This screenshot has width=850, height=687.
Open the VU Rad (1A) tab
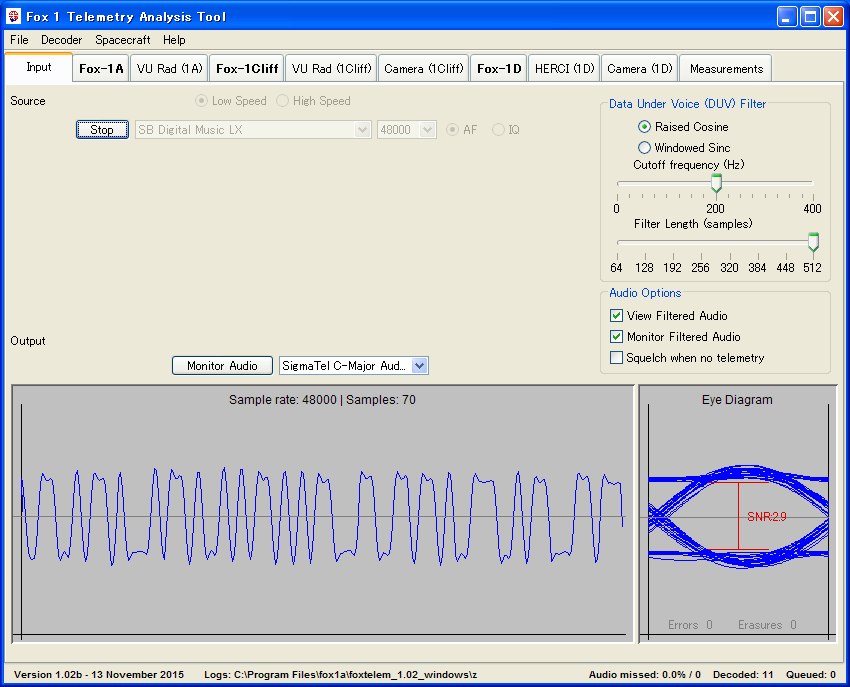click(x=169, y=69)
